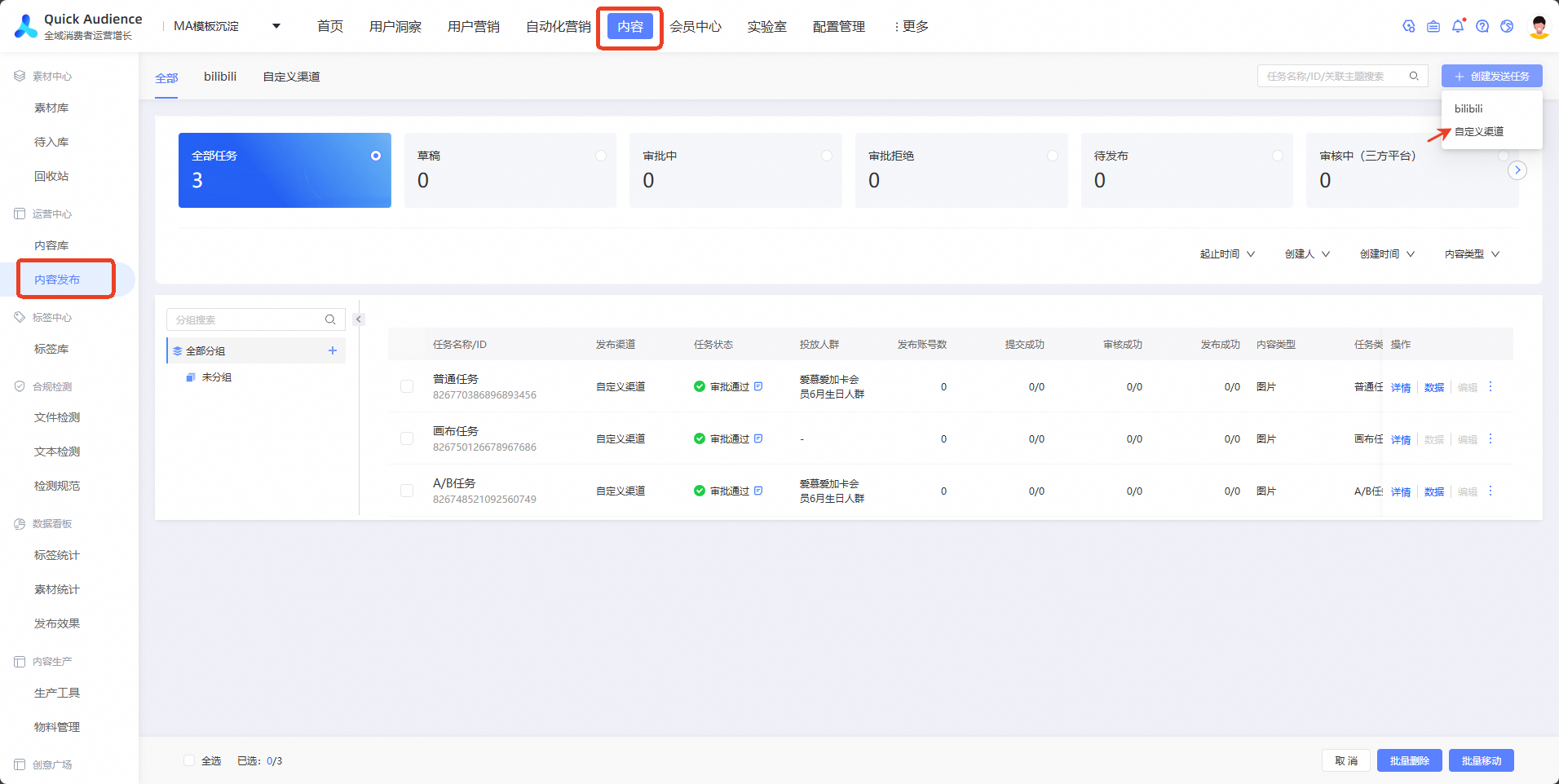
Task: Open the 创建人 filter dropdown
Action: pyautogui.click(x=1307, y=254)
